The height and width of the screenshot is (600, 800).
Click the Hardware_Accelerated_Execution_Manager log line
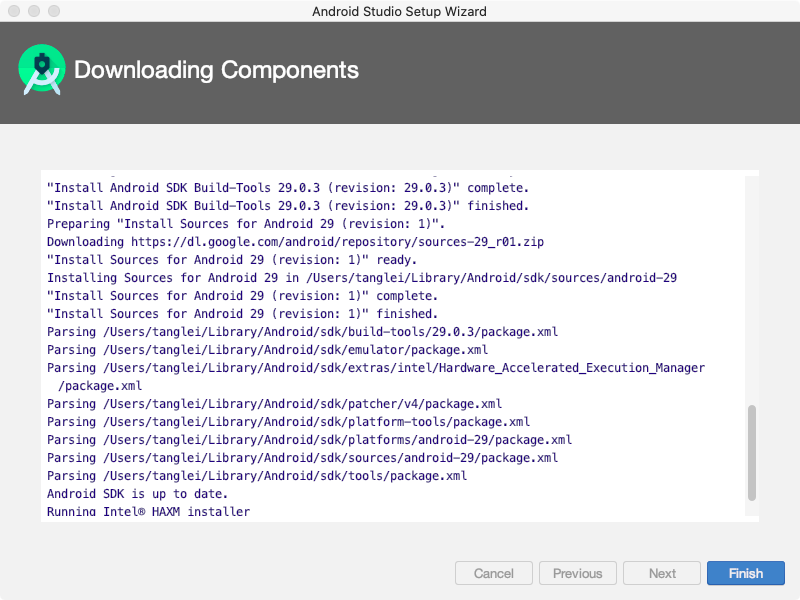tap(375, 368)
